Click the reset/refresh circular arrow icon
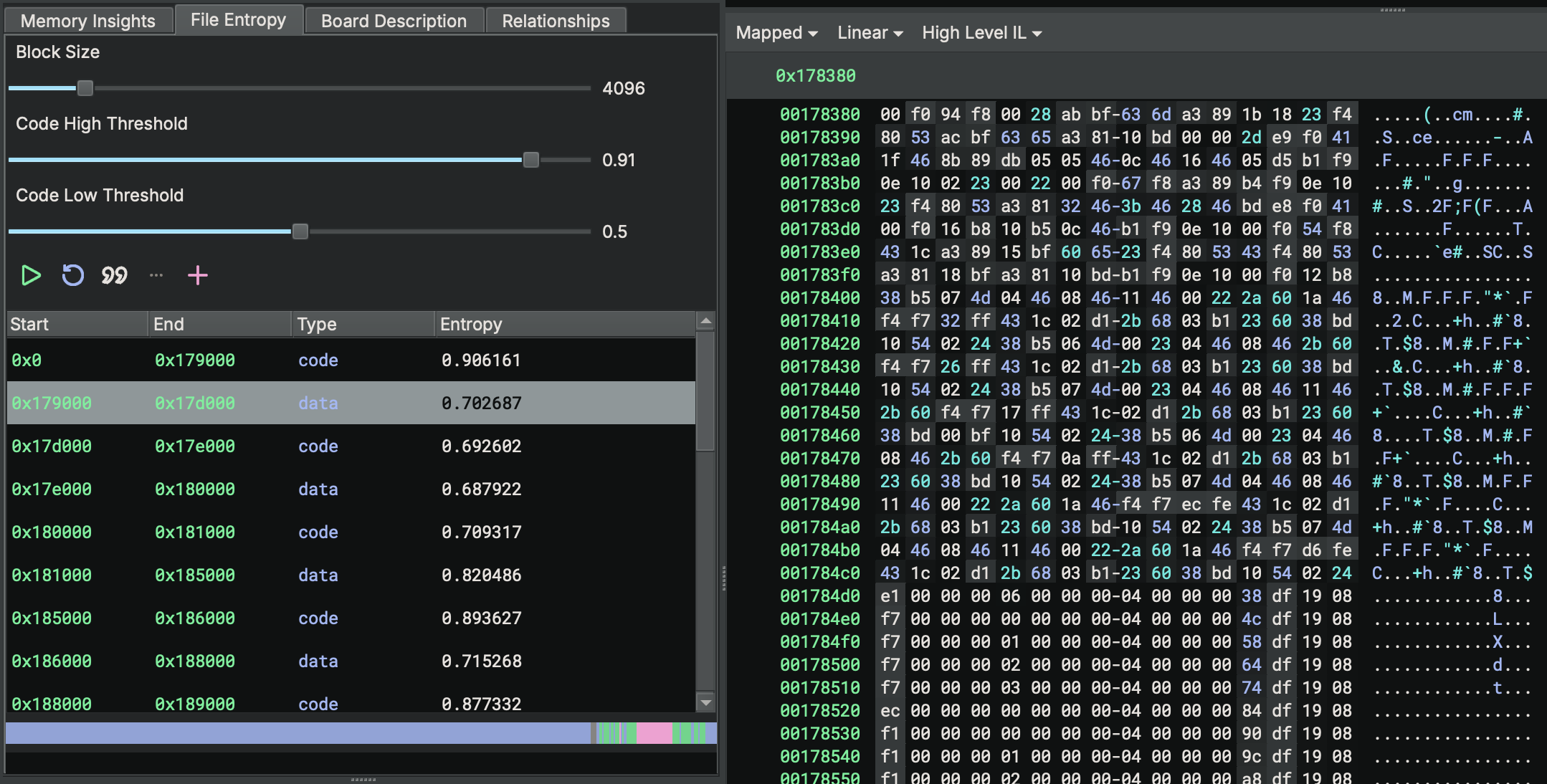This screenshot has height=784, width=1547. (x=72, y=275)
